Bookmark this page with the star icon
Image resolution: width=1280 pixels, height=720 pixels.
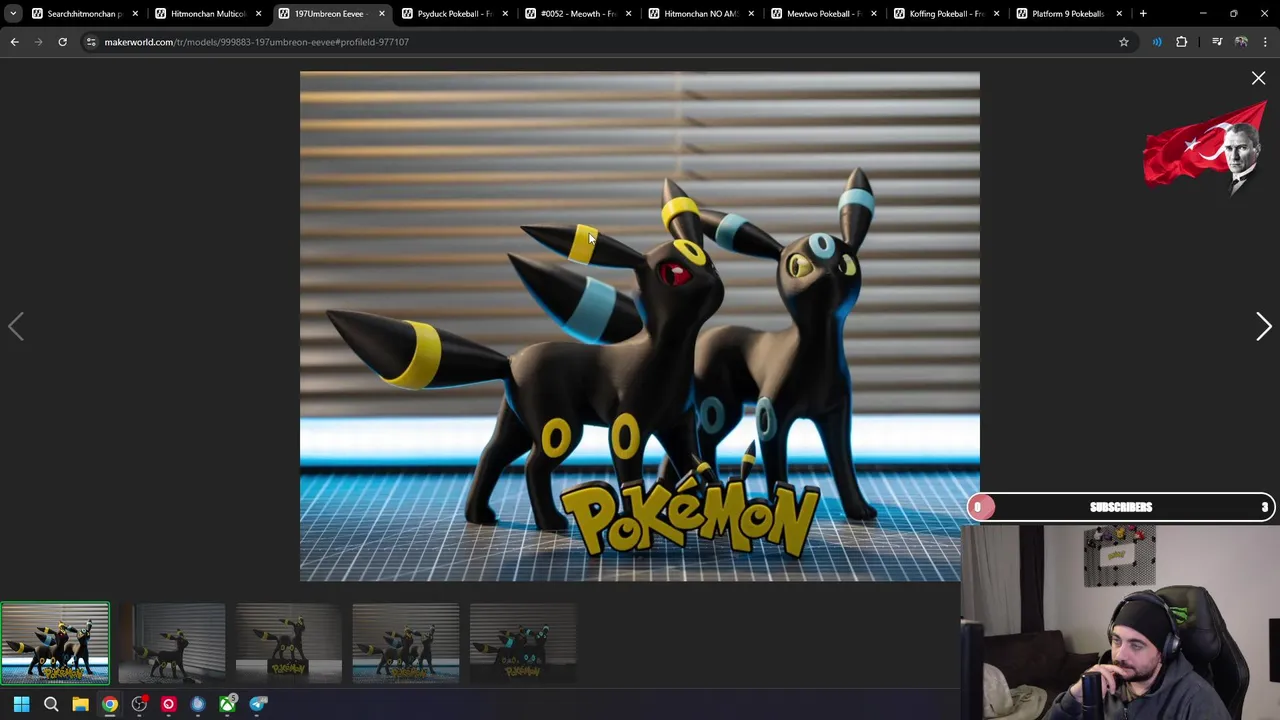1124,42
